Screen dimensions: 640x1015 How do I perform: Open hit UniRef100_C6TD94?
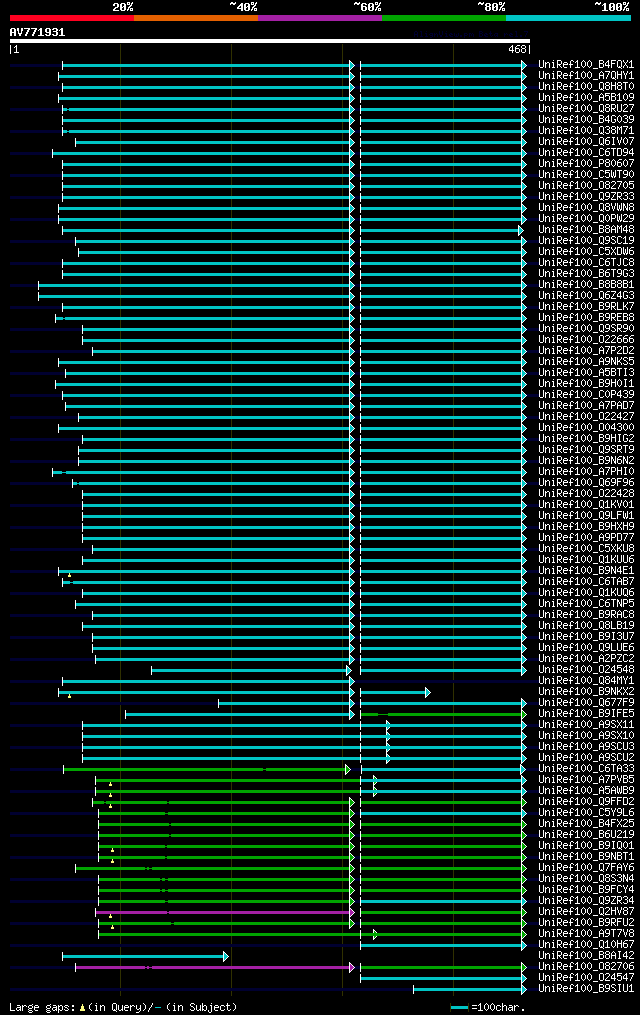tap(586, 153)
